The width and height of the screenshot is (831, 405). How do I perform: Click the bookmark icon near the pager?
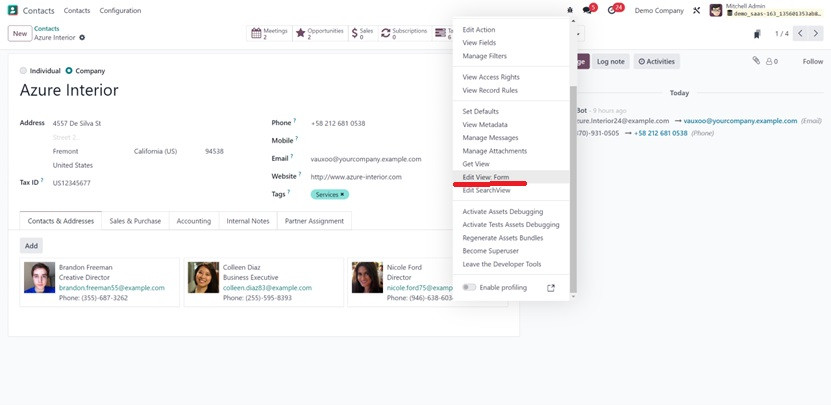click(x=757, y=34)
